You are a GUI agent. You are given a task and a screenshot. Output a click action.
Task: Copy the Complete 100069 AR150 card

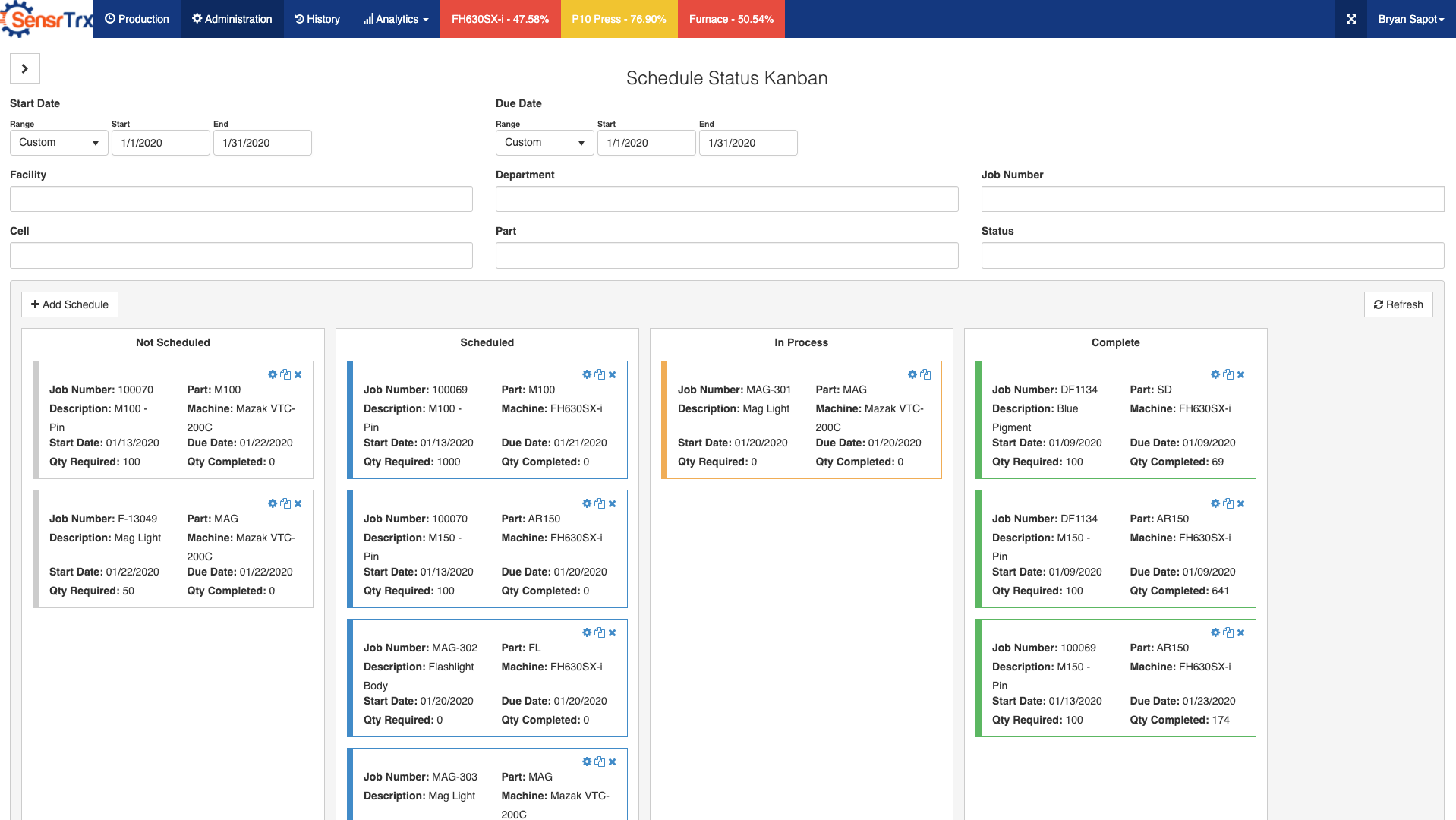pos(1228,632)
